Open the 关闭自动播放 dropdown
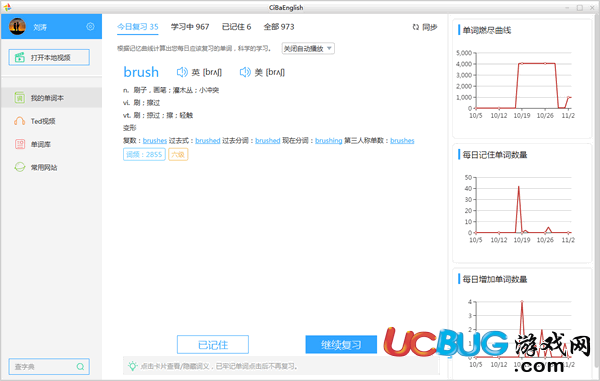Image resolution: width=600 pixels, height=381 pixels. [x=308, y=48]
